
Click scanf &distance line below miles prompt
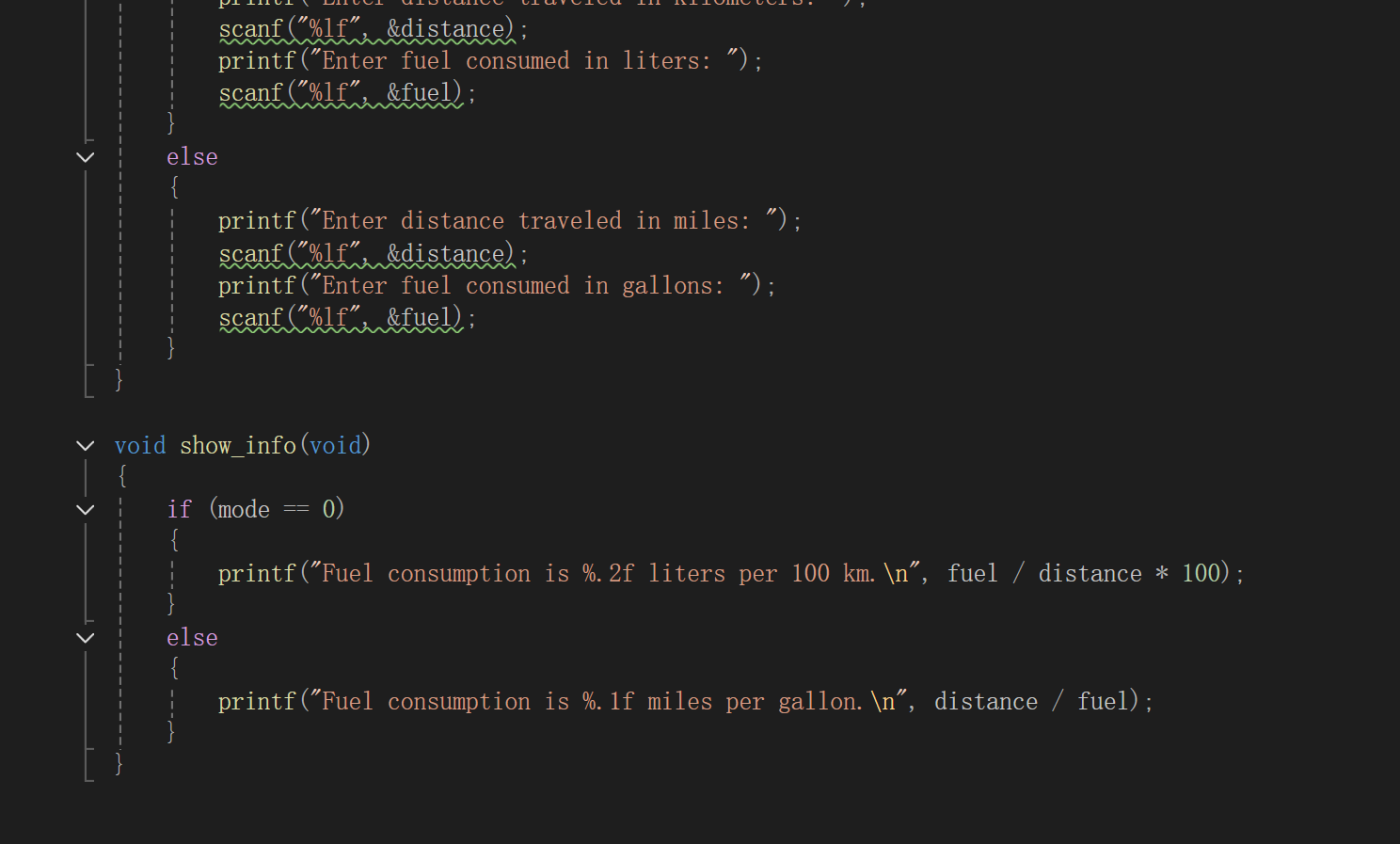pyautogui.click(x=374, y=254)
